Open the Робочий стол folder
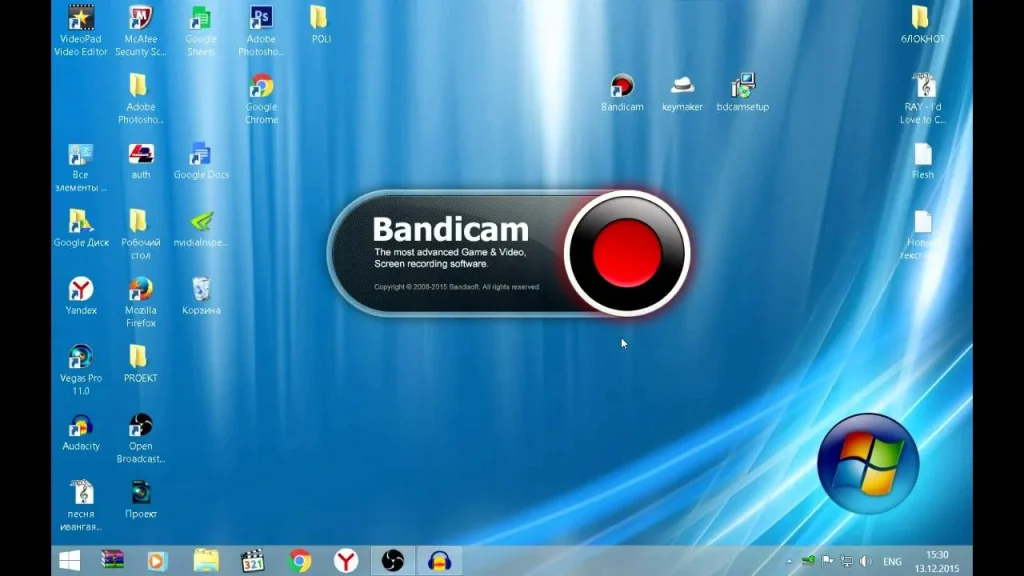 coord(140,234)
